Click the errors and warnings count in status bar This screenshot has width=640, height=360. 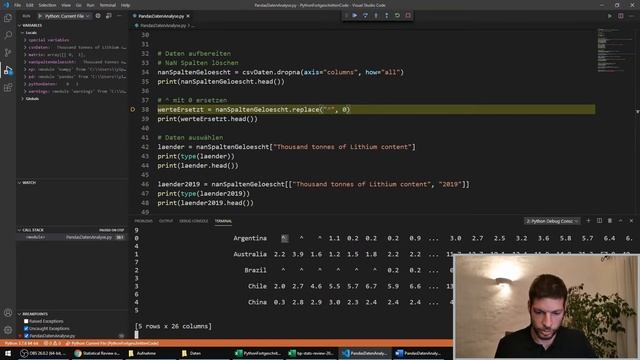pos(52,344)
